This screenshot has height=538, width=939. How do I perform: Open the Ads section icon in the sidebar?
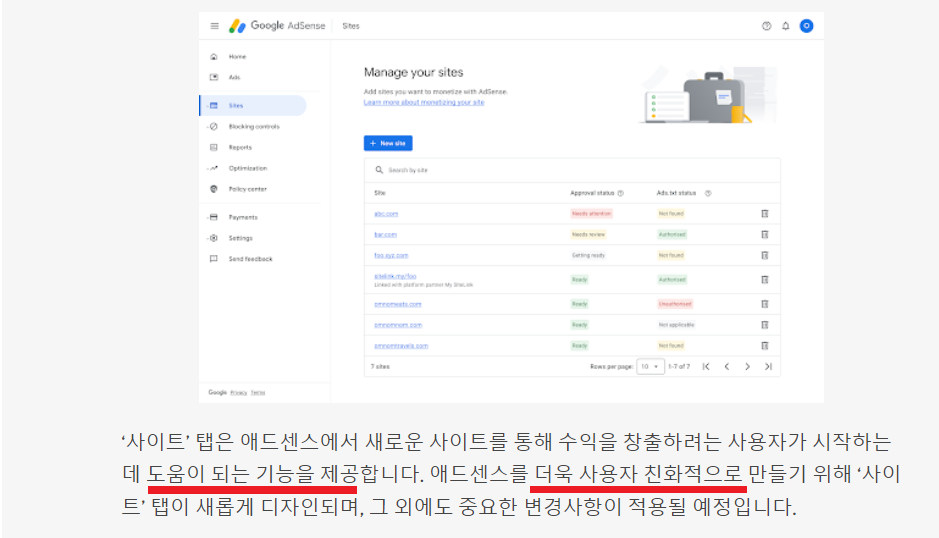pos(214,77)
